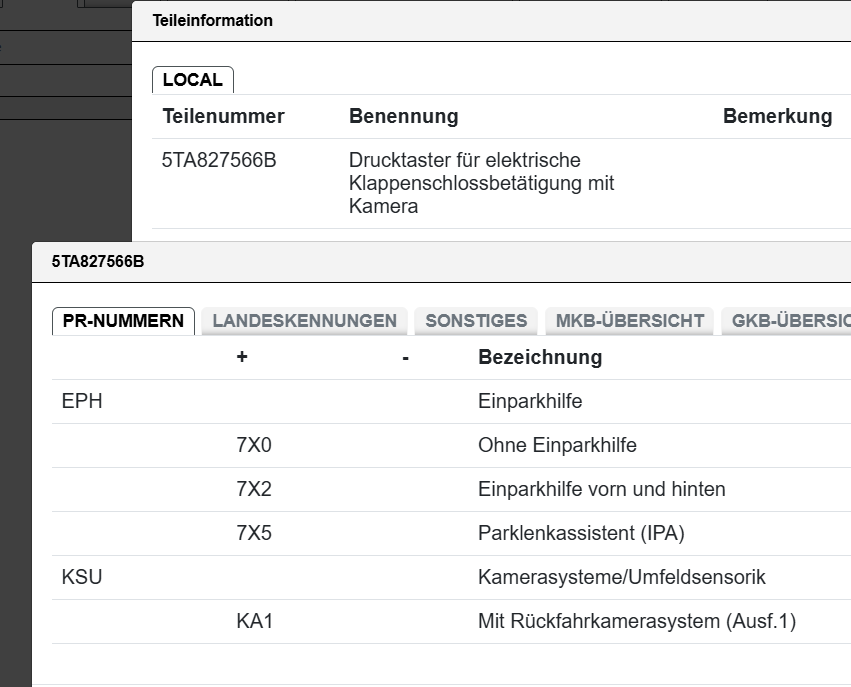This screenshot has width=851, height=687.
Task: Open the LOCAL tab
Action: (x=193, y=80)
